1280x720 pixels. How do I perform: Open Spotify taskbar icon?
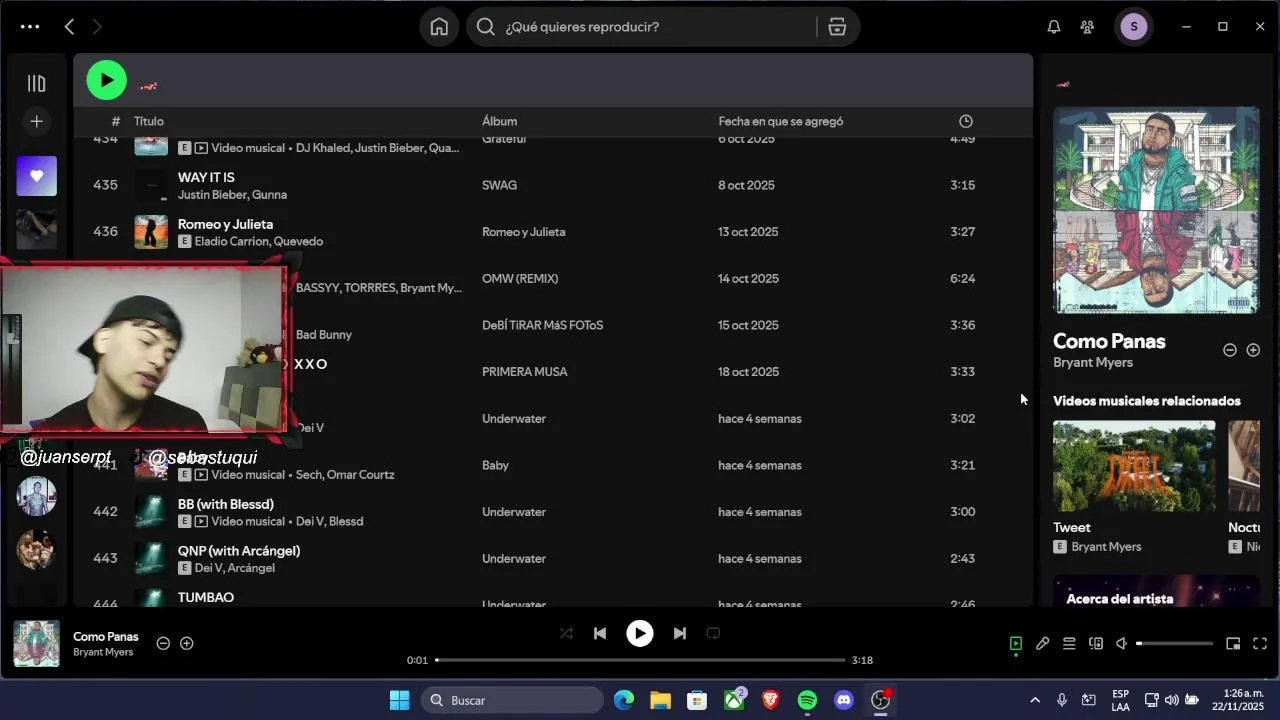pyautogui.click(x=807, y=700)
